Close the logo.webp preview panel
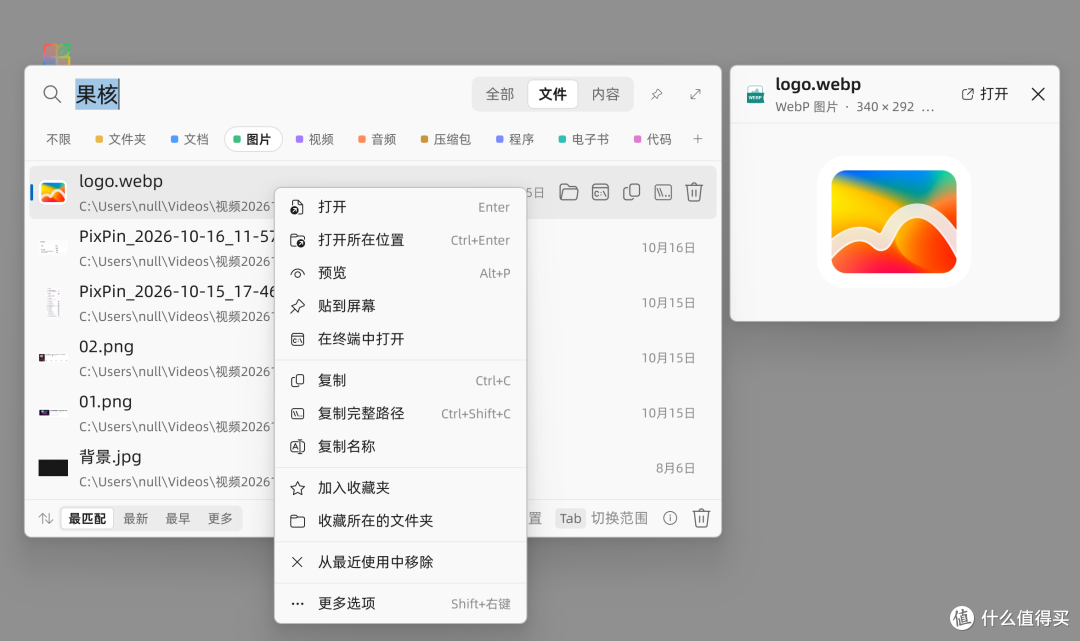This screenshot has height=641, width=1080. point(1038,94)
